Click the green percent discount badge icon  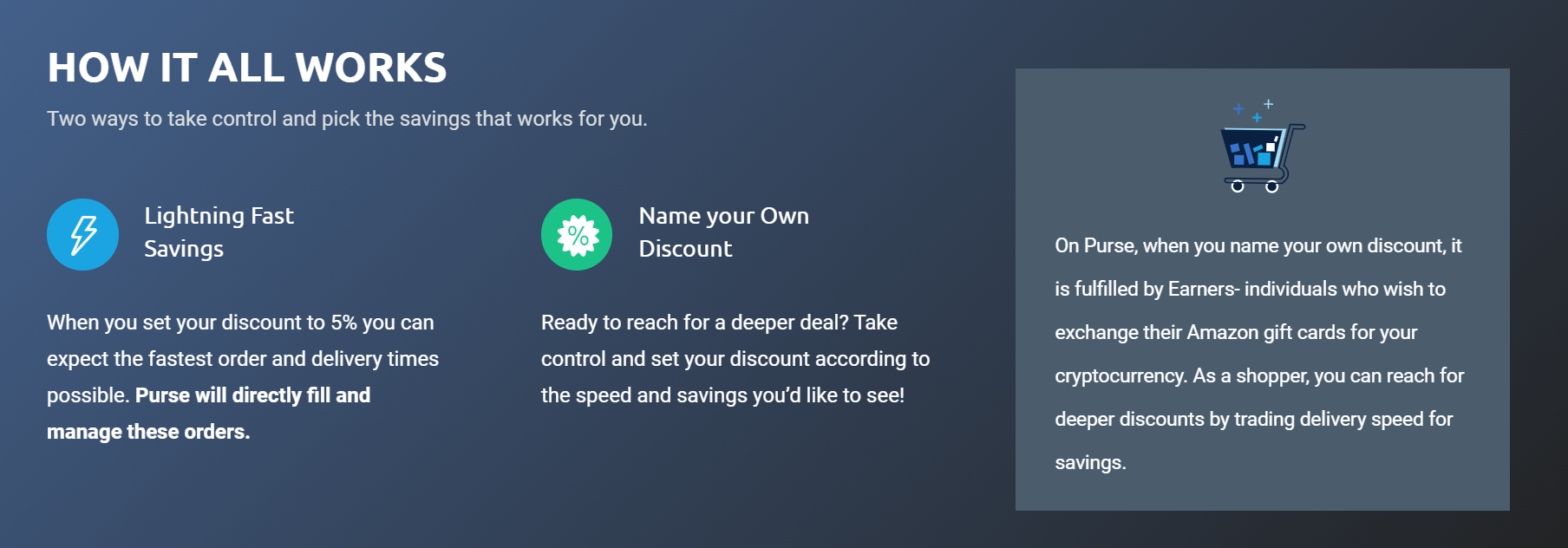click(577, 234)
